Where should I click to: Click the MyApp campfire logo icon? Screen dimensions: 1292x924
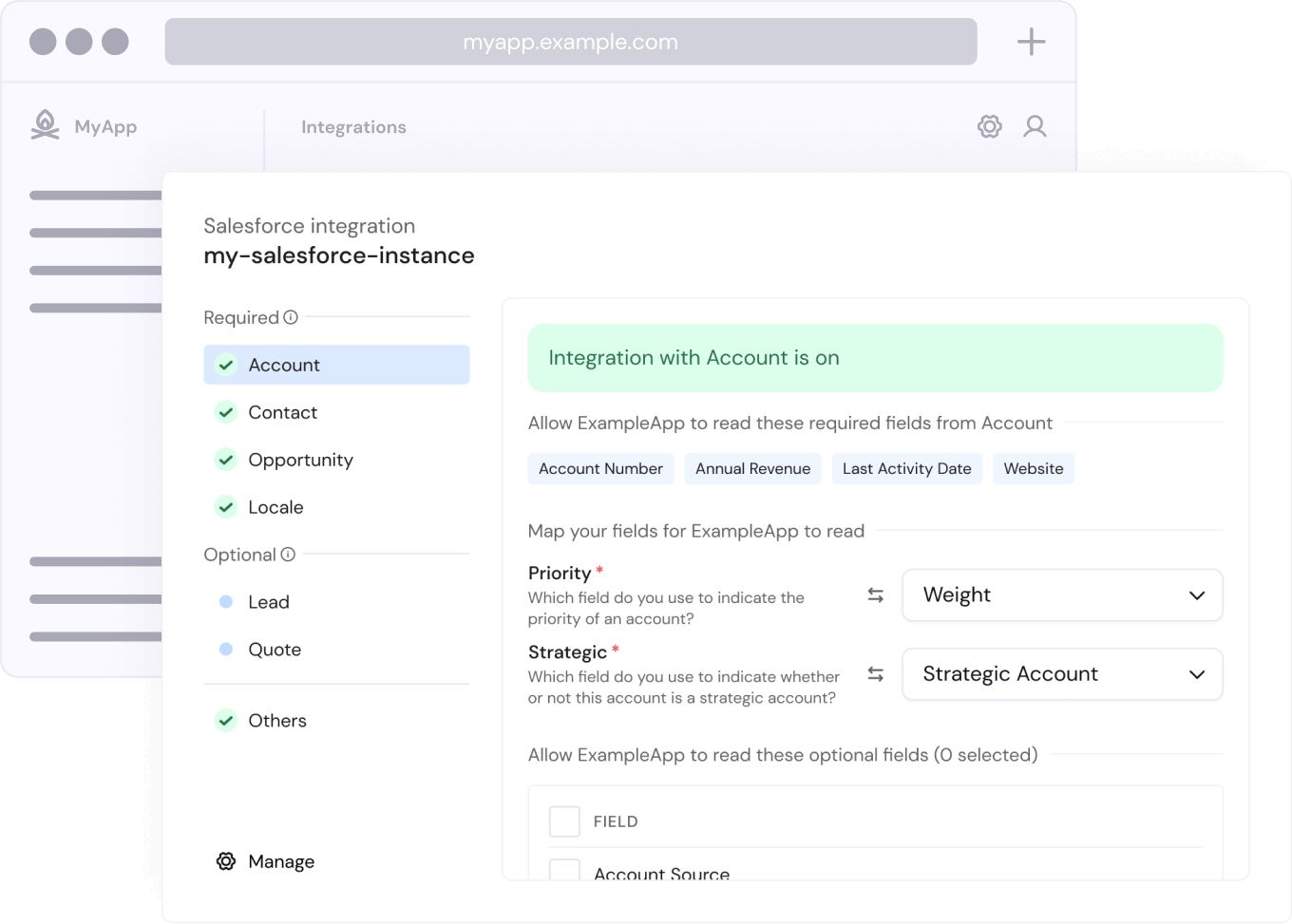click(x=45, y=125)
